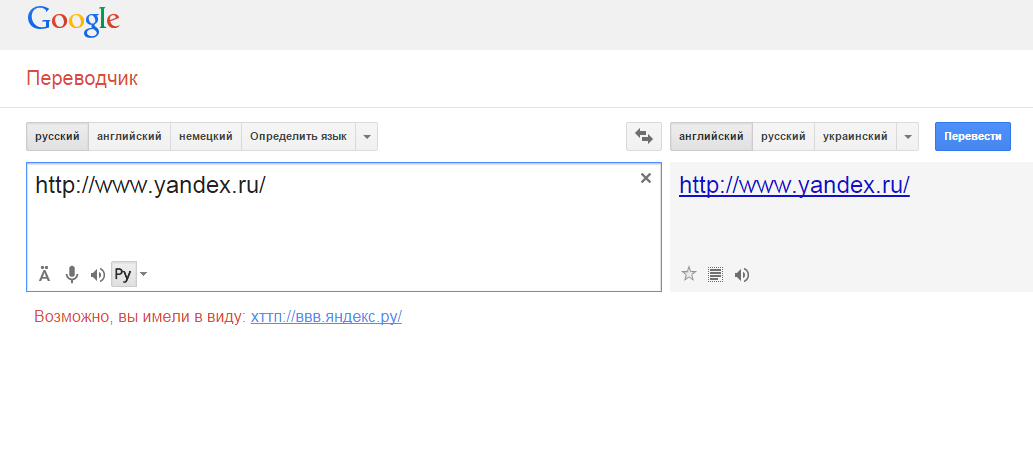Select русский as source language
The width and height of the screenshot is (1033, 453).
tap(57, 136)
